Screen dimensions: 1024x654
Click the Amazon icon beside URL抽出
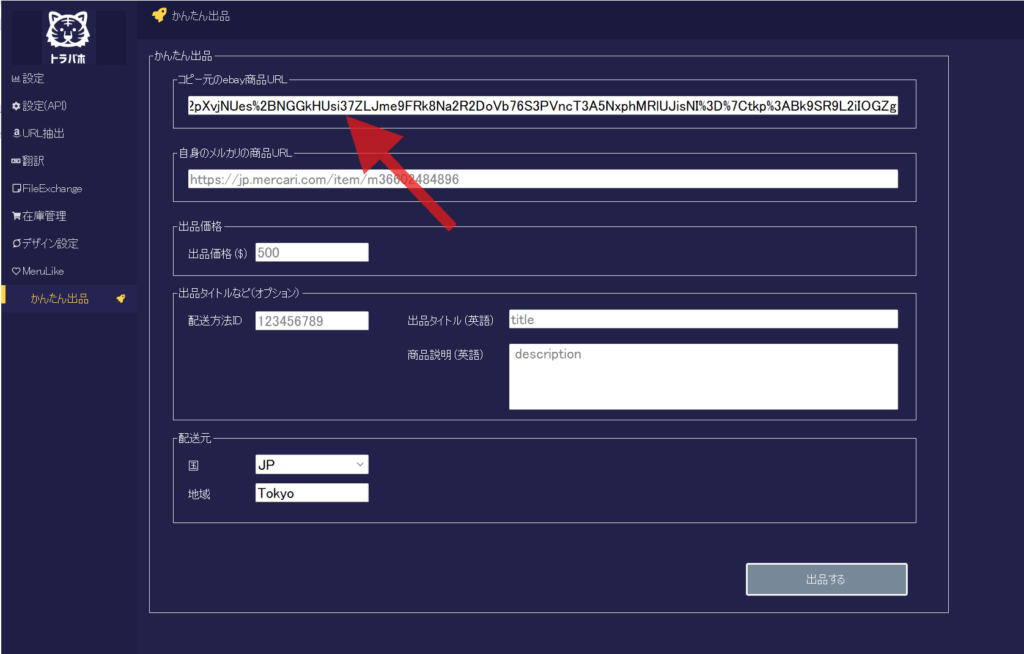click(x=15, y=133)
